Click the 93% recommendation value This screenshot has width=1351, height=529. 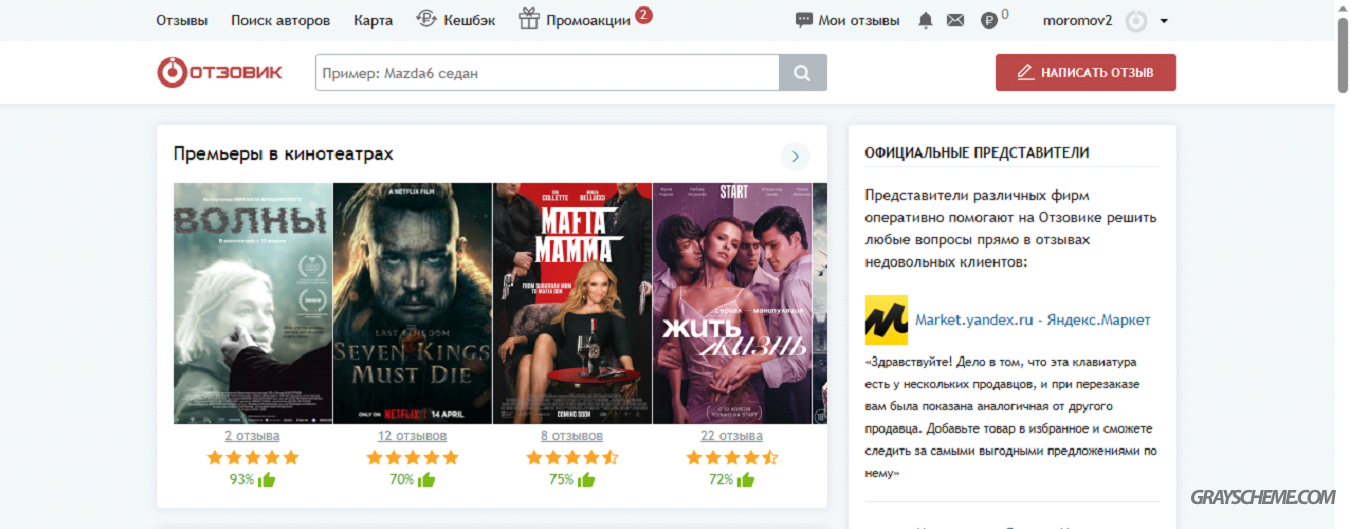(x=241, y=480)
